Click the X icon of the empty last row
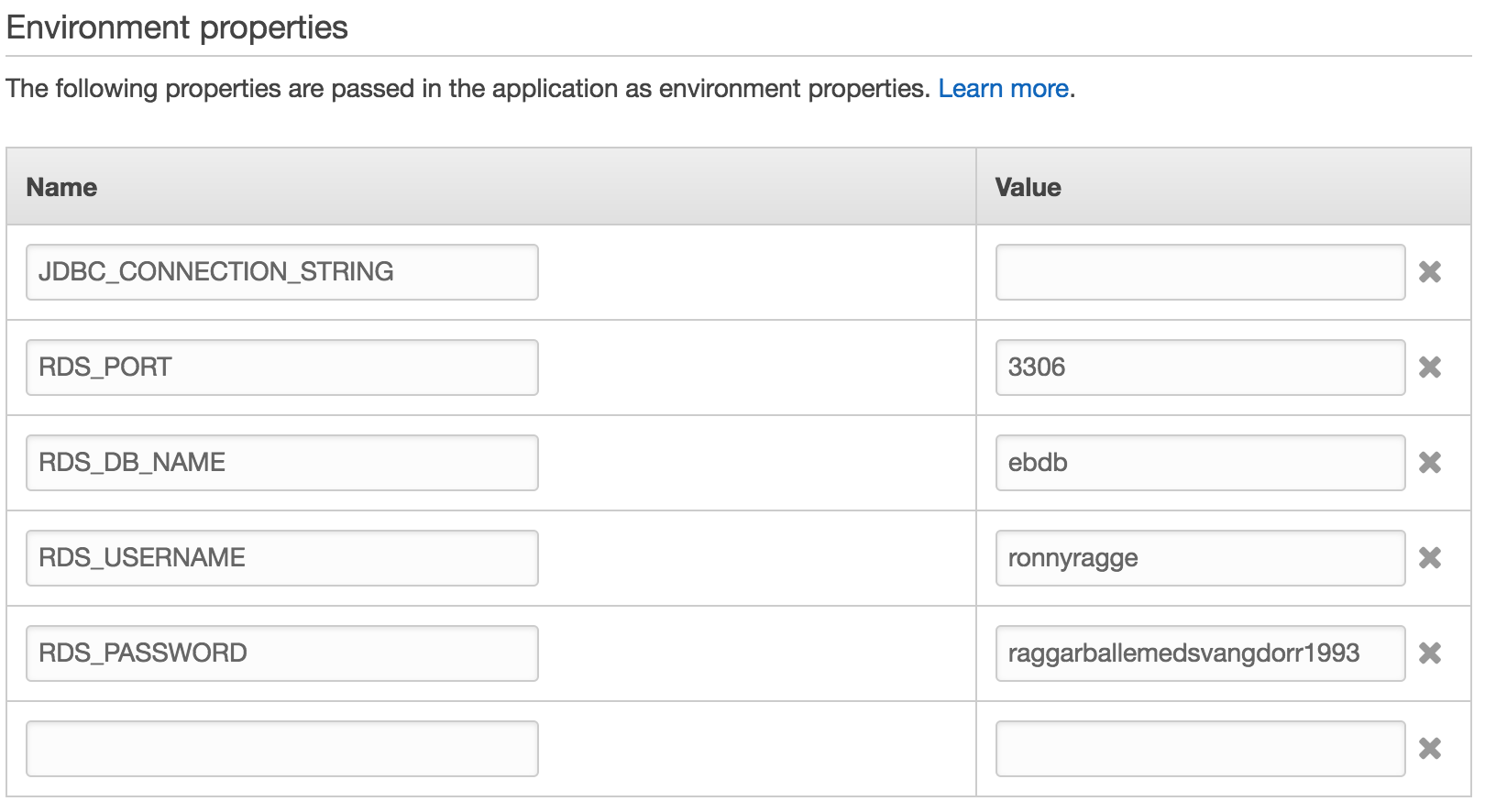The image size is (1485, 812). pos(1430,749)
